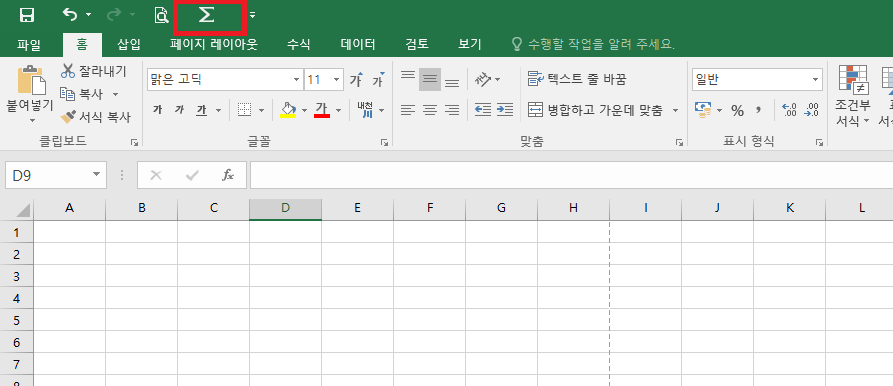Image resolution: width=893 pixels, height=386 pixels.
Task: Toggle align left icon
Action: [408, 110]
